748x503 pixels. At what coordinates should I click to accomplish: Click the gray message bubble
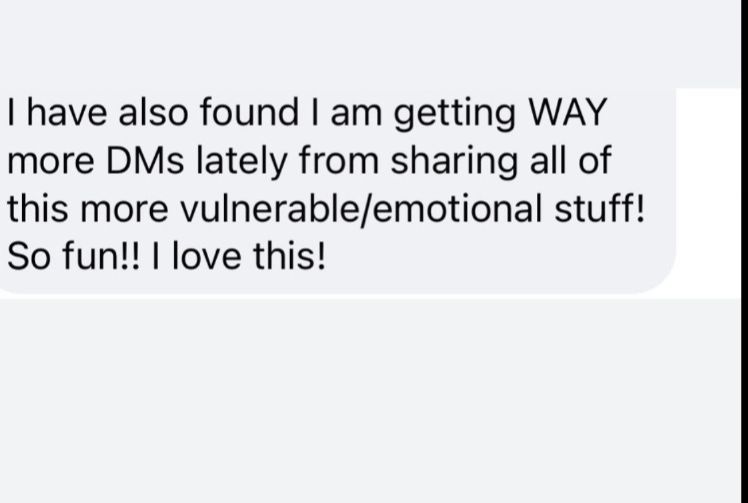(x=336, y=191)
